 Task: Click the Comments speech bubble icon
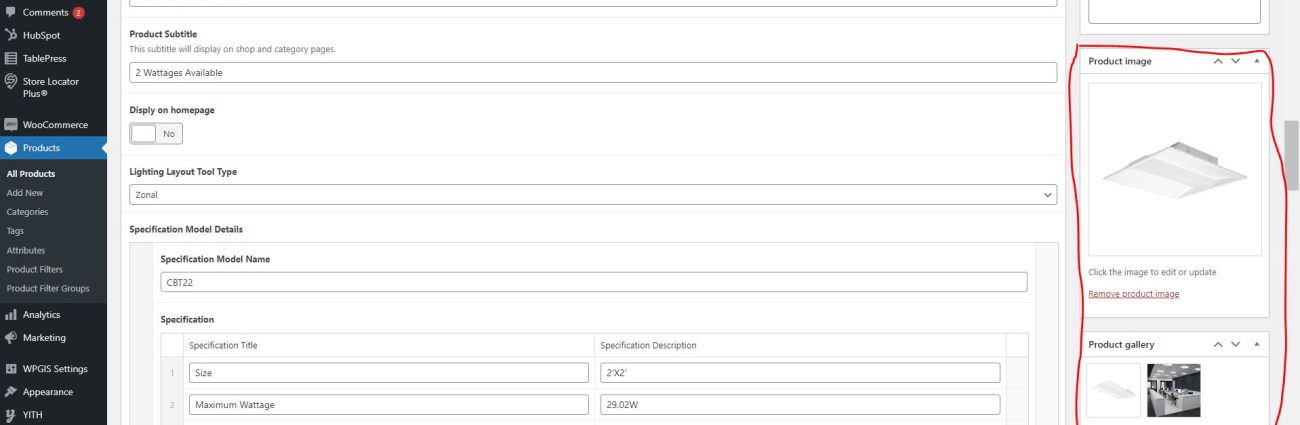point(11,12)
